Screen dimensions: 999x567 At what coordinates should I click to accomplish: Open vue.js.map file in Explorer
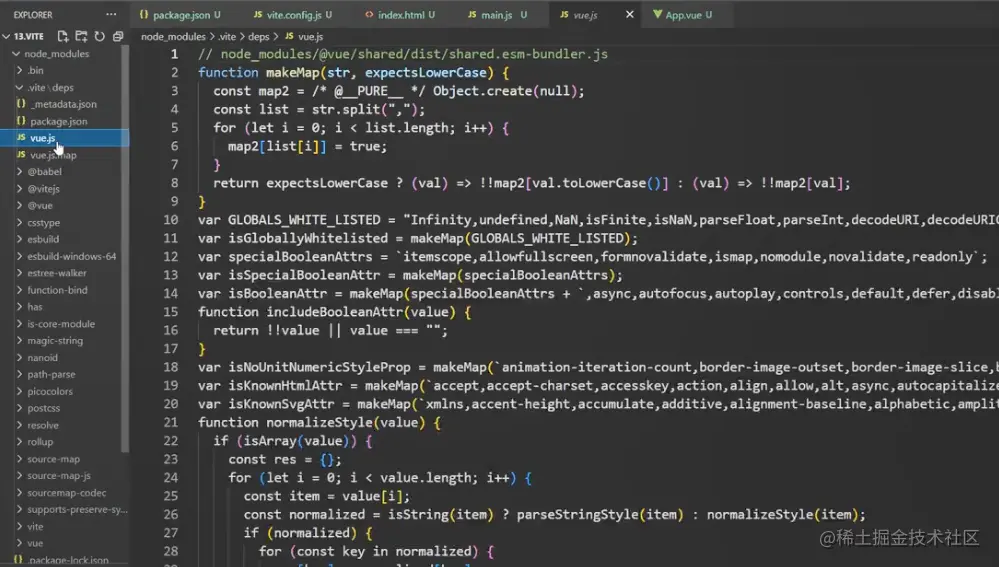click(x=54, y=155)
